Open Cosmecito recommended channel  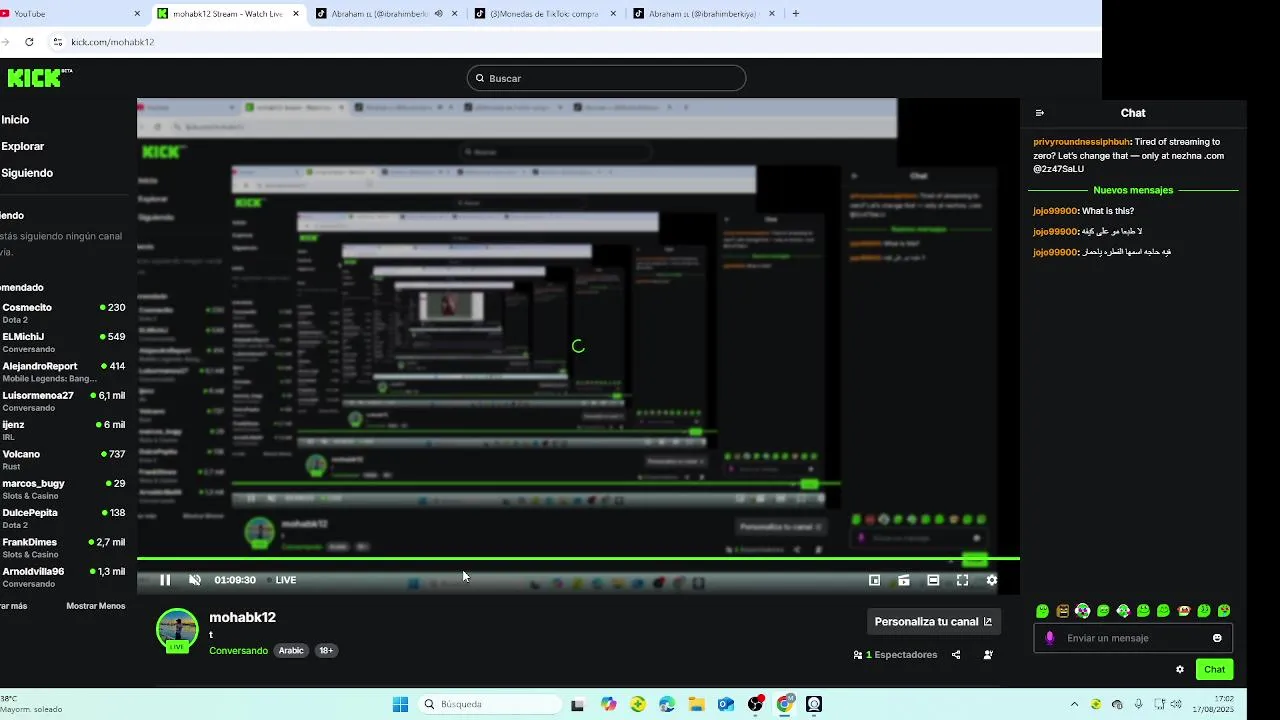64,313
